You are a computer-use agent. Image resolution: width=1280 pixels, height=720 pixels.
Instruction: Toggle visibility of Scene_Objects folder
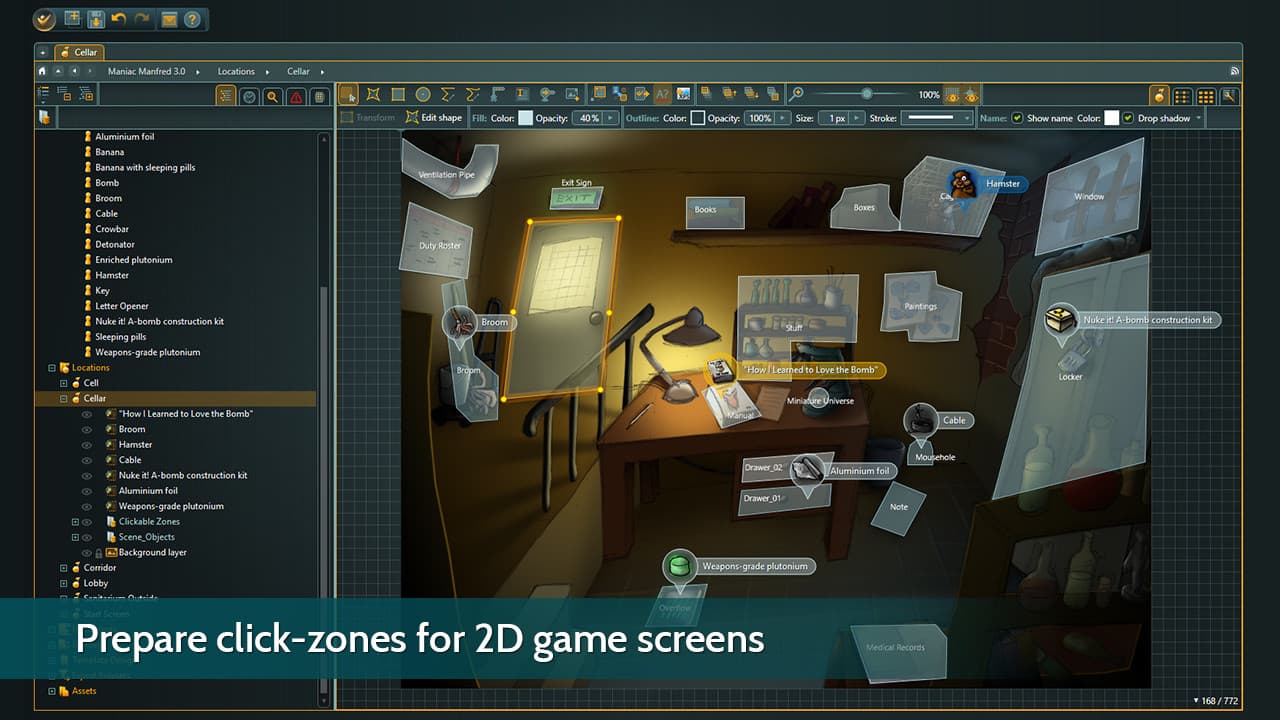(86, 537)
